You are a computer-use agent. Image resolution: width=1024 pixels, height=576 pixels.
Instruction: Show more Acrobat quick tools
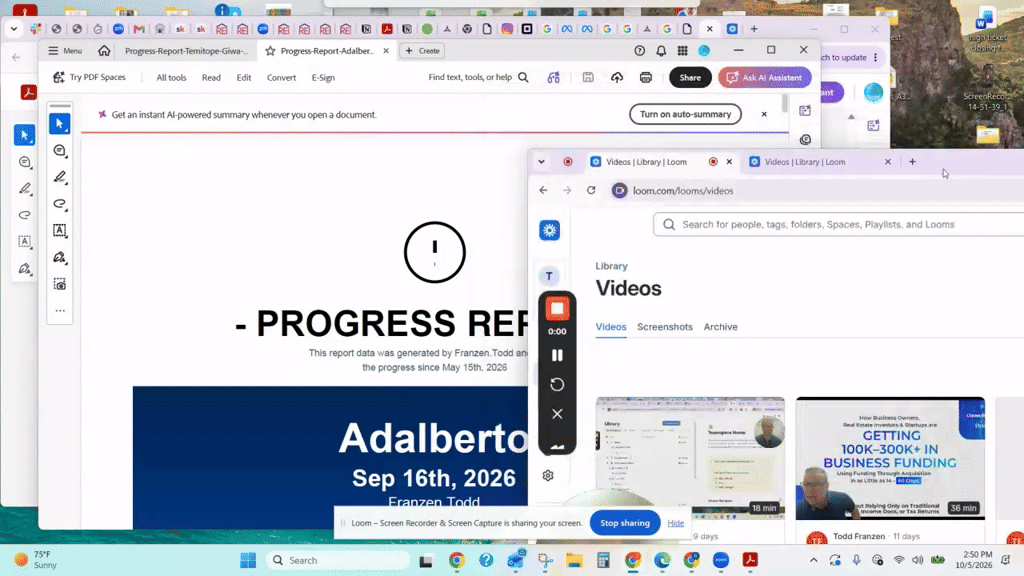tap(60, 311)
